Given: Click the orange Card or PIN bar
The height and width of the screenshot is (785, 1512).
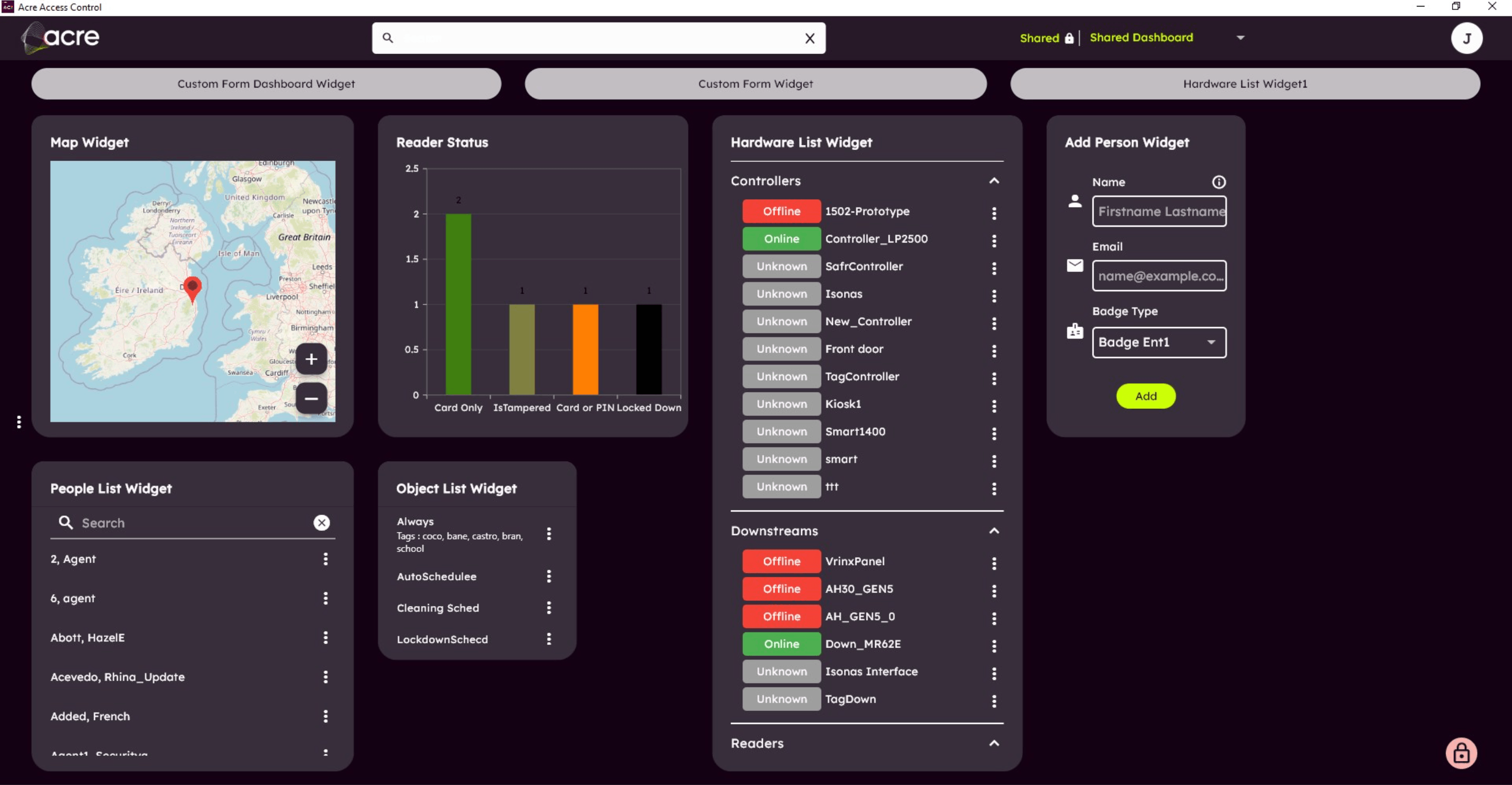Looking at the screenshot, I should (585, 349).
